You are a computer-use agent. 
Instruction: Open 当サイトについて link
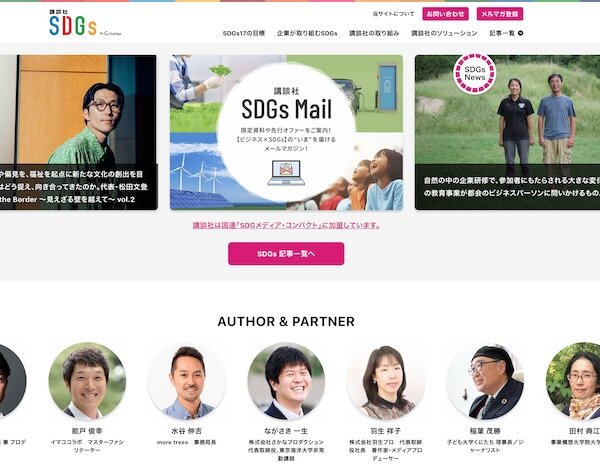(393, 14)
